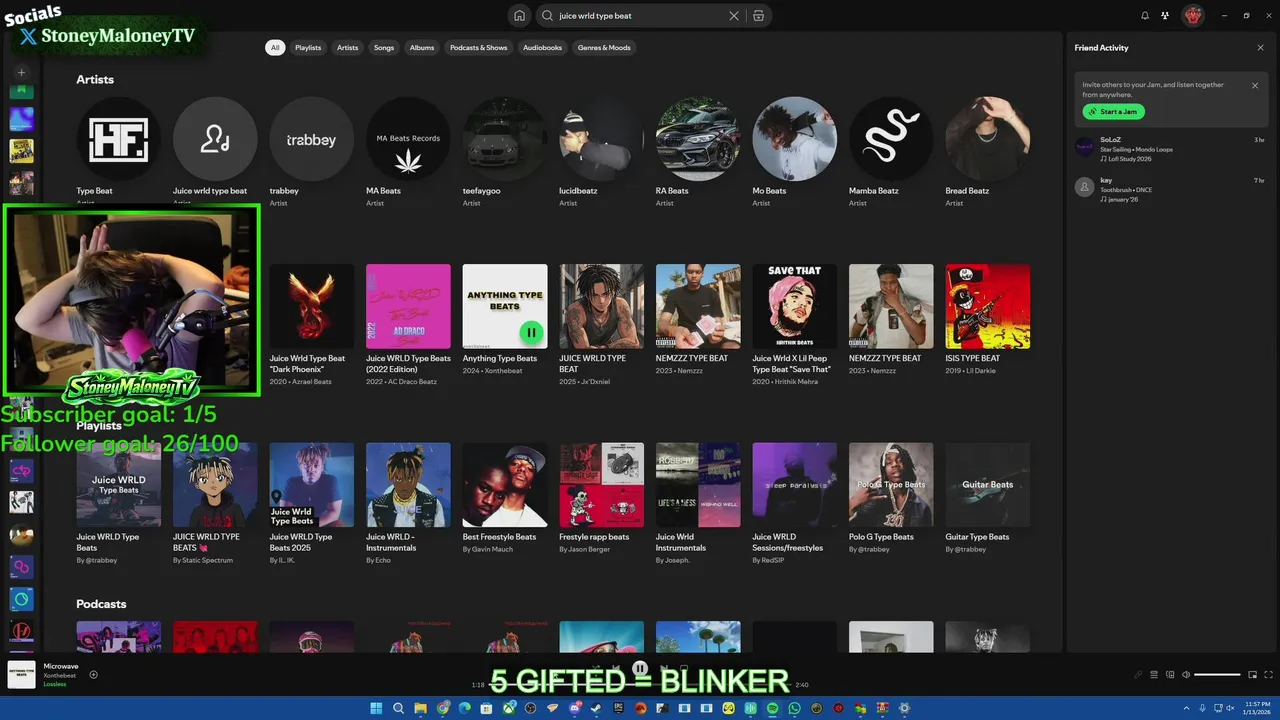Open Juice WRLD - Instrumentals playlist
This screenshot has width=1280, height=720.
point(408,485)
